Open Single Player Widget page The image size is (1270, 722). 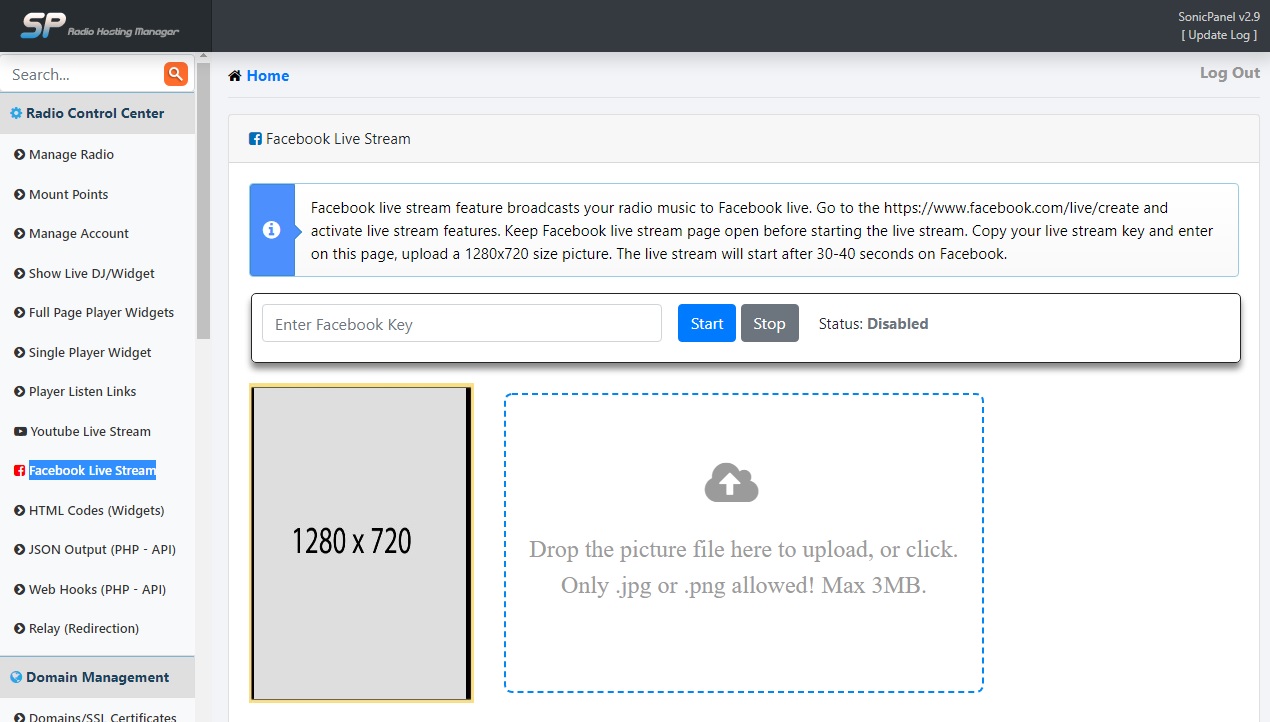click(90, 353)
